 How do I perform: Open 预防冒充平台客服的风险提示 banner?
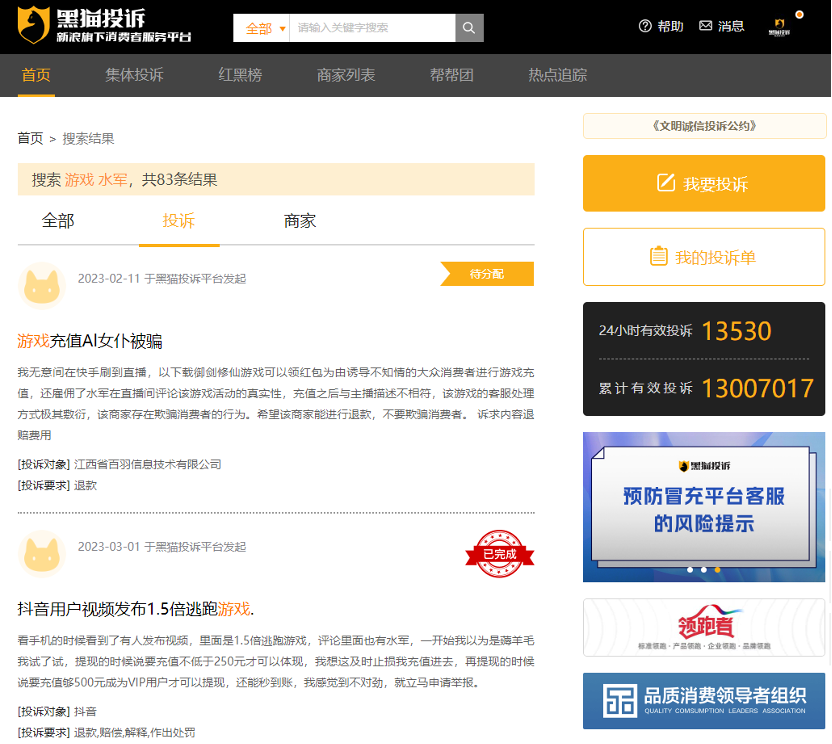(x=704, y=507)
